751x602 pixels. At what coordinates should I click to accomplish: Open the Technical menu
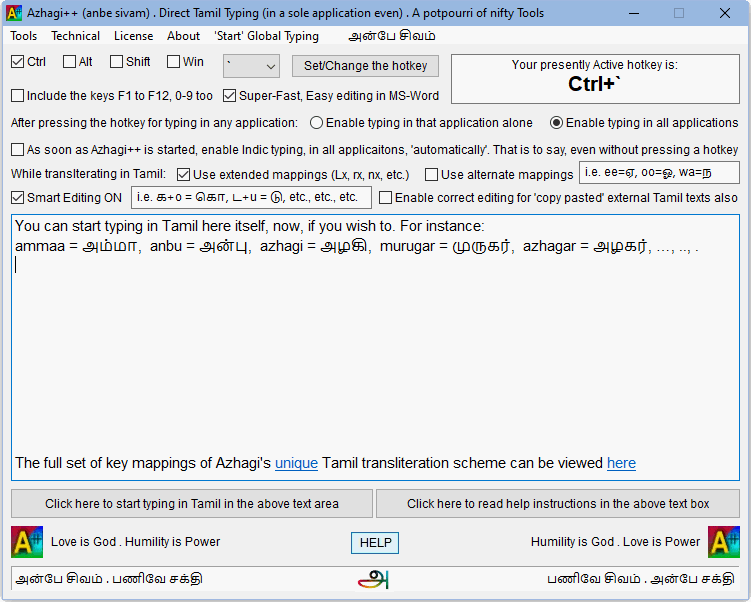[x=76, y=36]
